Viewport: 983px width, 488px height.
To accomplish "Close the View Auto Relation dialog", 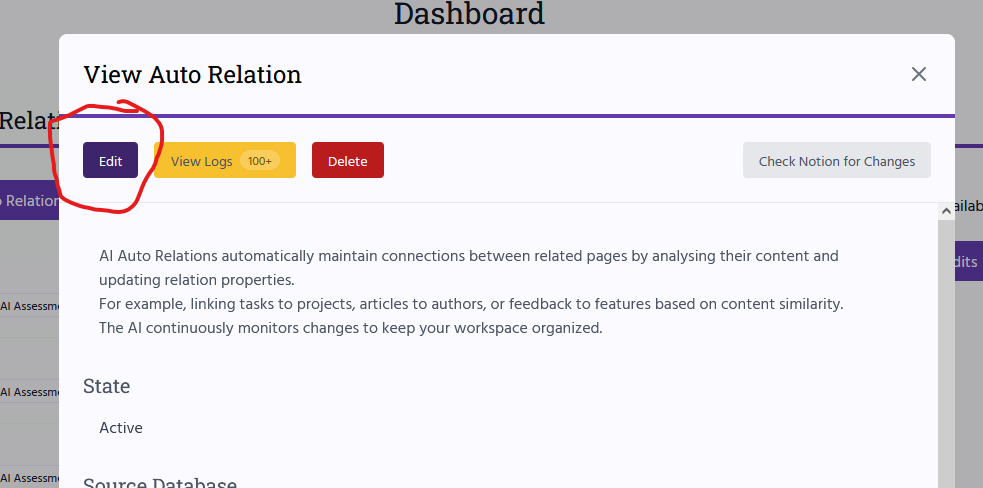I will [919, 74].
